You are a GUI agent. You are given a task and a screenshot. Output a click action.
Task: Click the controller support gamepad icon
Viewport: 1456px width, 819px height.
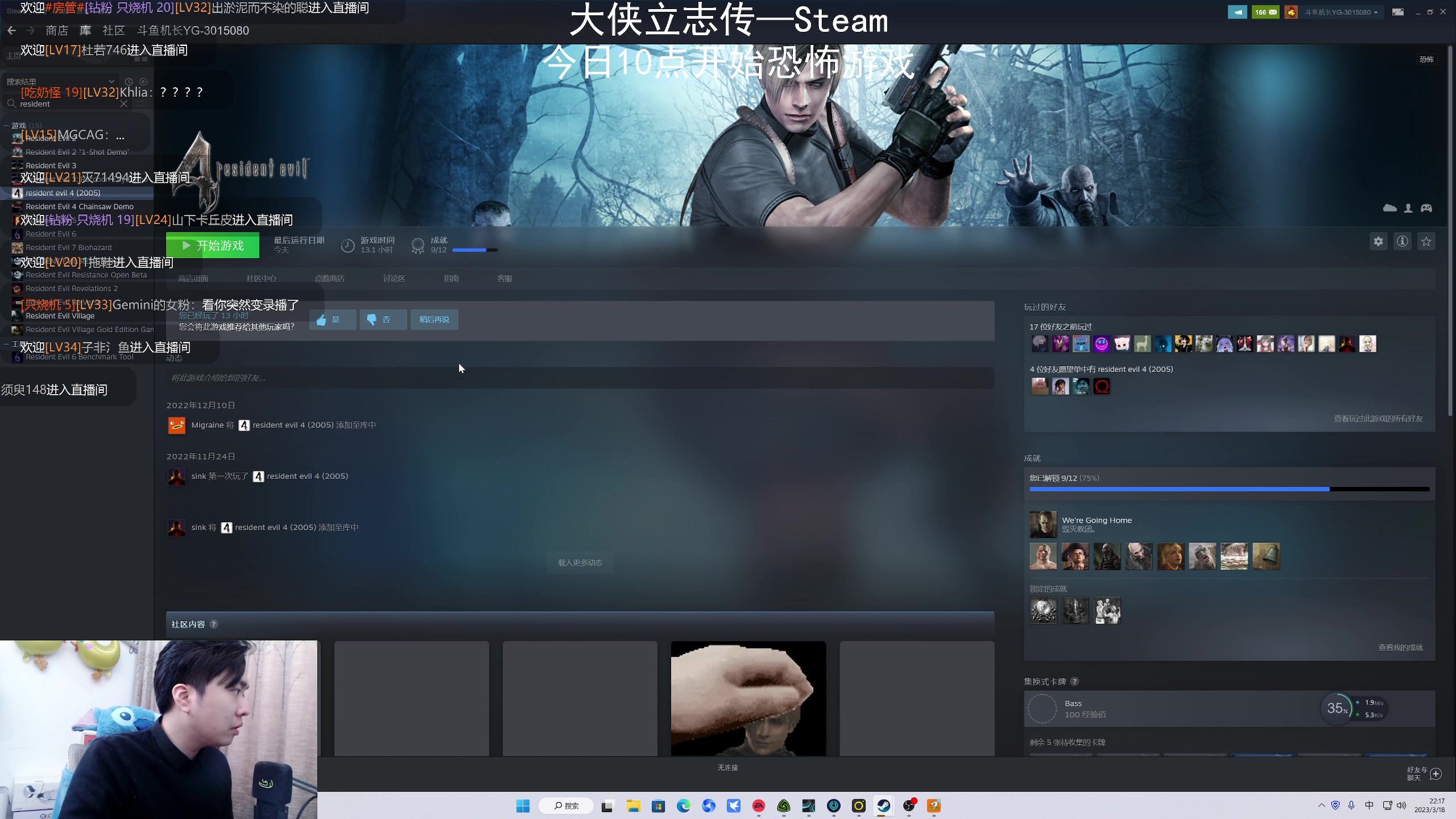1427,208
